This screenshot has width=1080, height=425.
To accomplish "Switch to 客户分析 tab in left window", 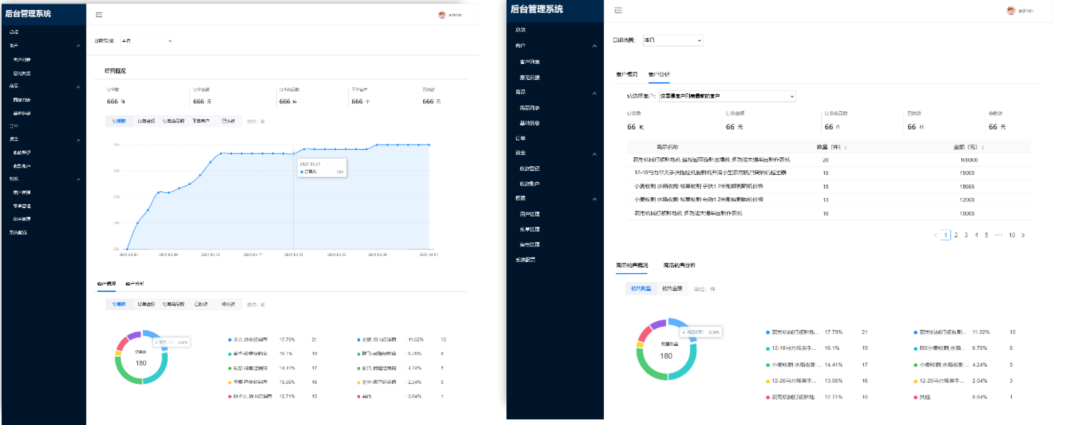I will 135,284.
